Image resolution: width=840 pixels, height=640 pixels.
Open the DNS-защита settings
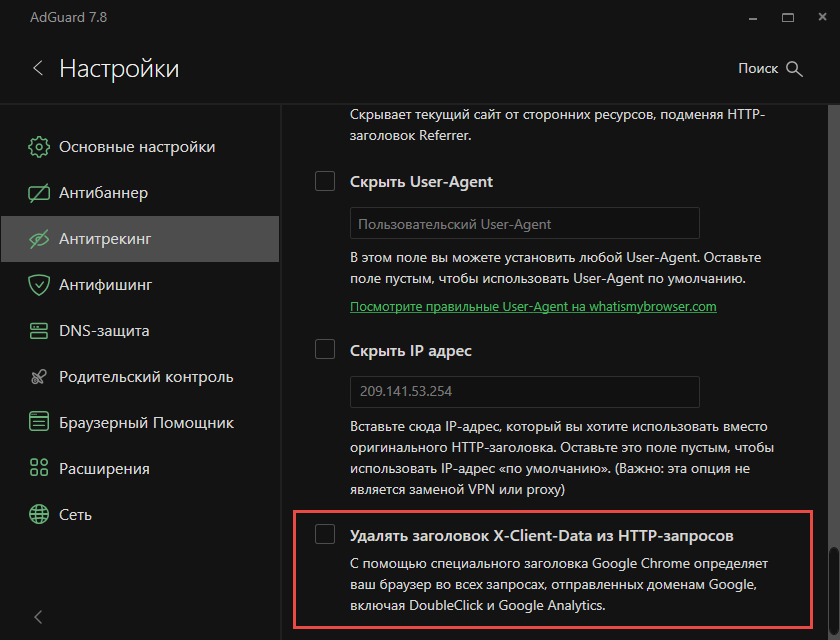coord(38,330)
